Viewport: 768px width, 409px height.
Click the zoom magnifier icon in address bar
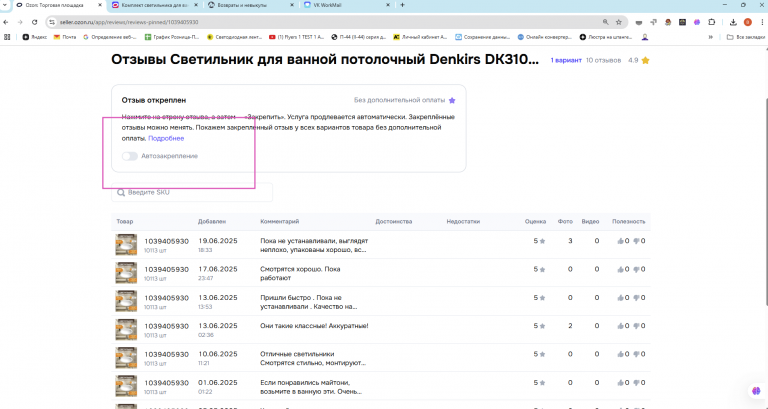[x=606, y=22]
